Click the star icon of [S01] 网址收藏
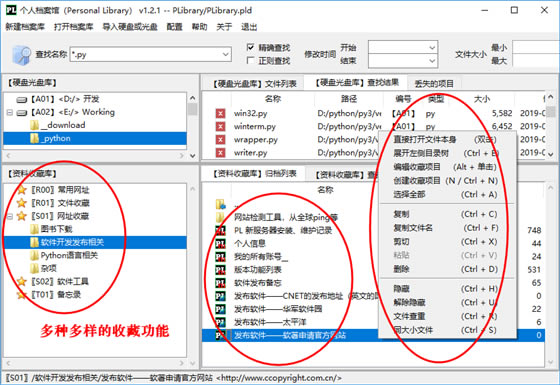Screen dimensions: 560x385 [x=22, y=216]
